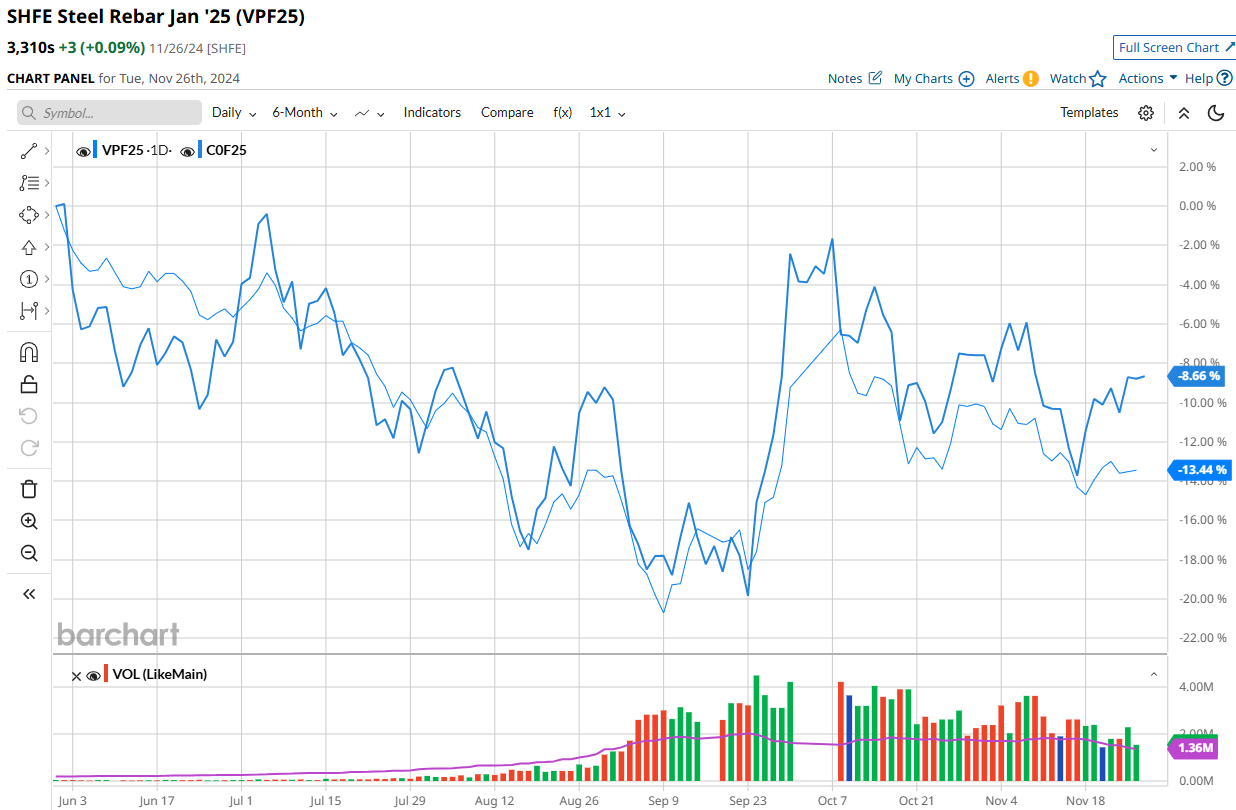
Task: Delete drawings with the trash icon
Action: coord(28,489)
